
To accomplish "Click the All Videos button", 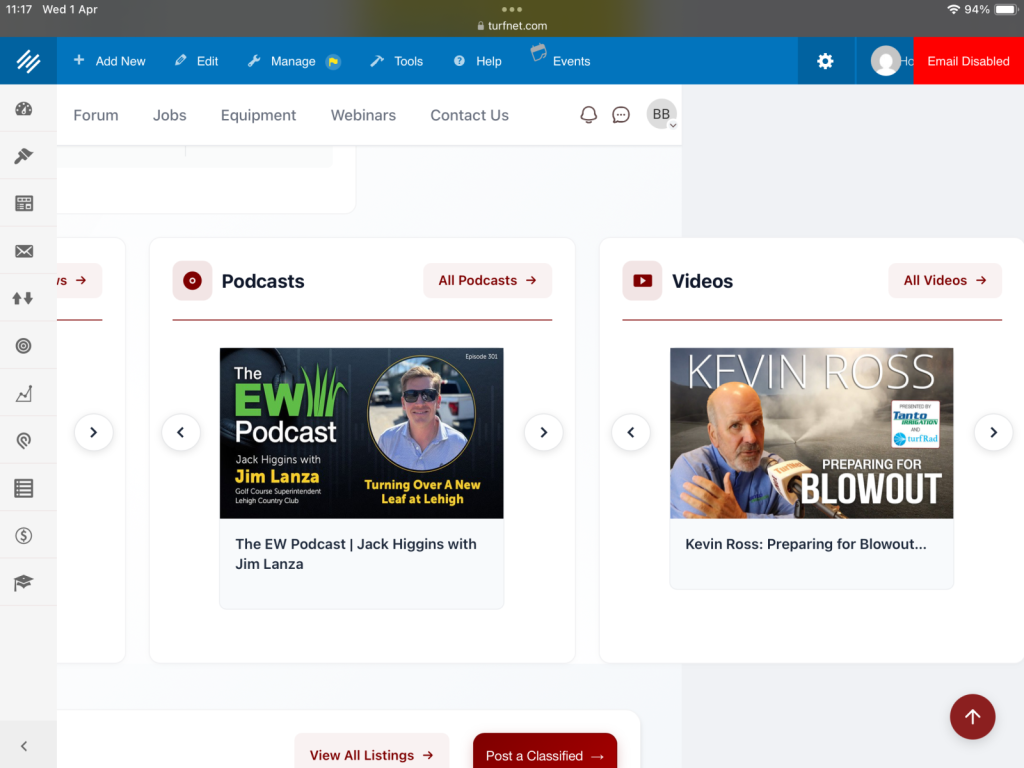I will pos(944,281).
